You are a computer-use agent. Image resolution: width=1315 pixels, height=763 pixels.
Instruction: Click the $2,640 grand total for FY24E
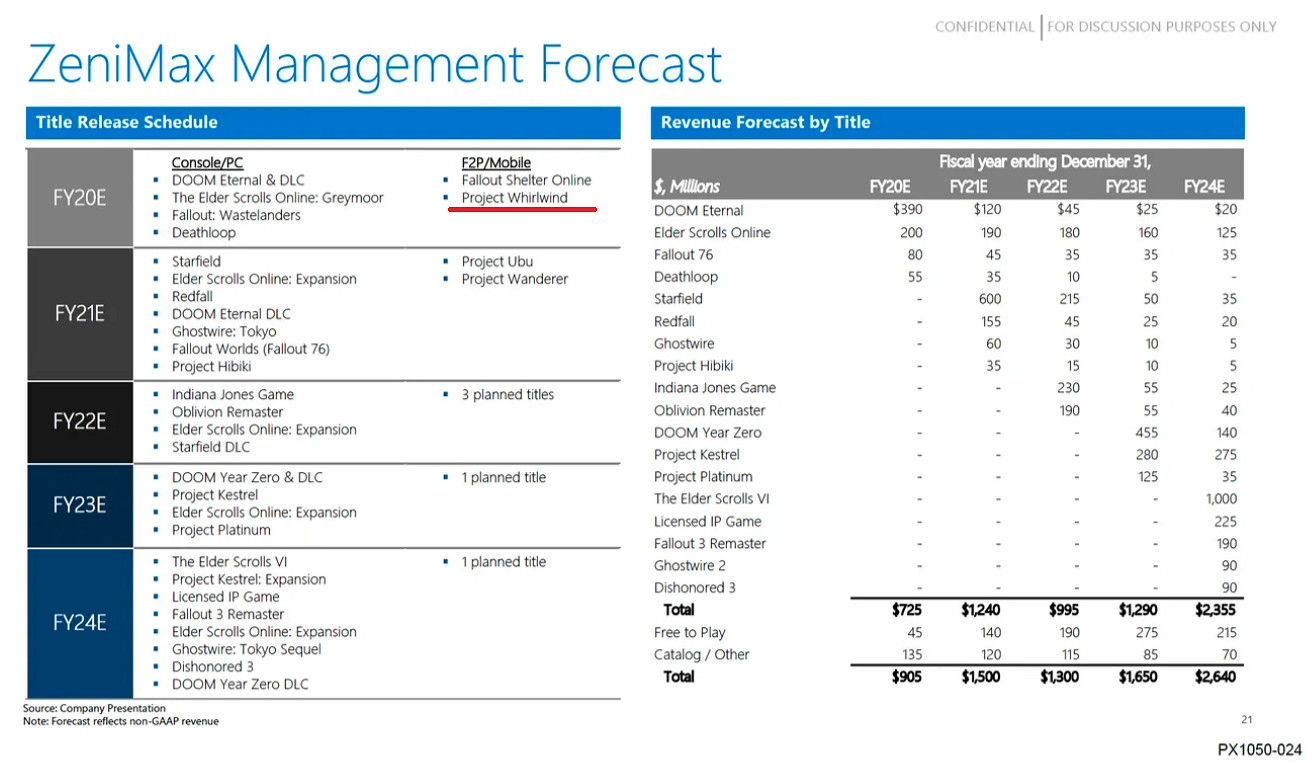coord(1214,677)
